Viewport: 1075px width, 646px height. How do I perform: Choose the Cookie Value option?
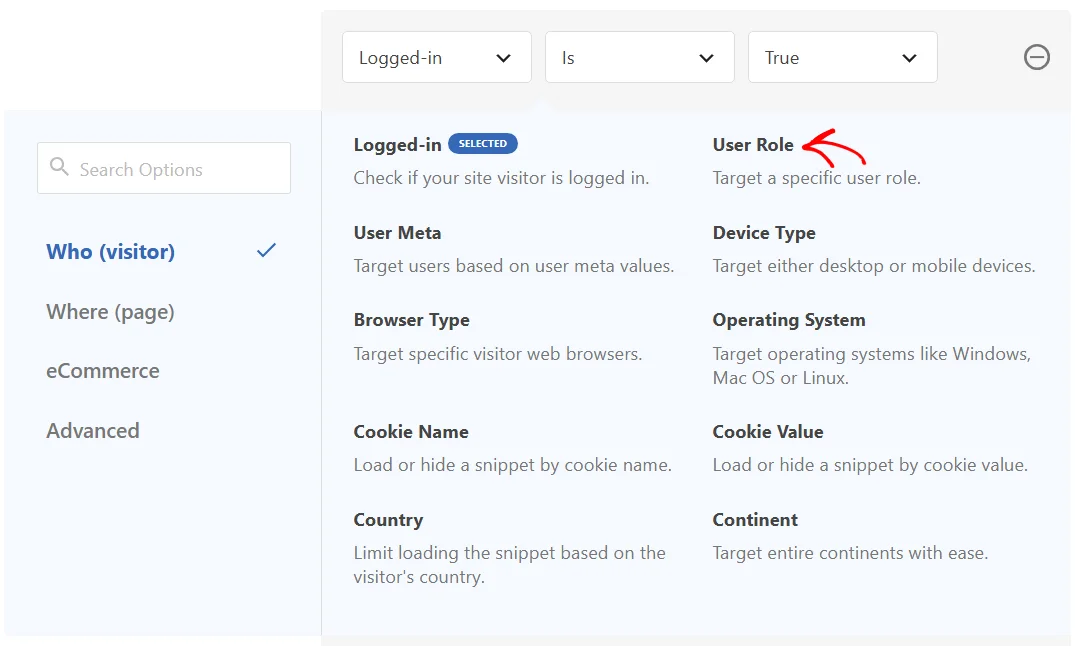[x=768, y=431]
